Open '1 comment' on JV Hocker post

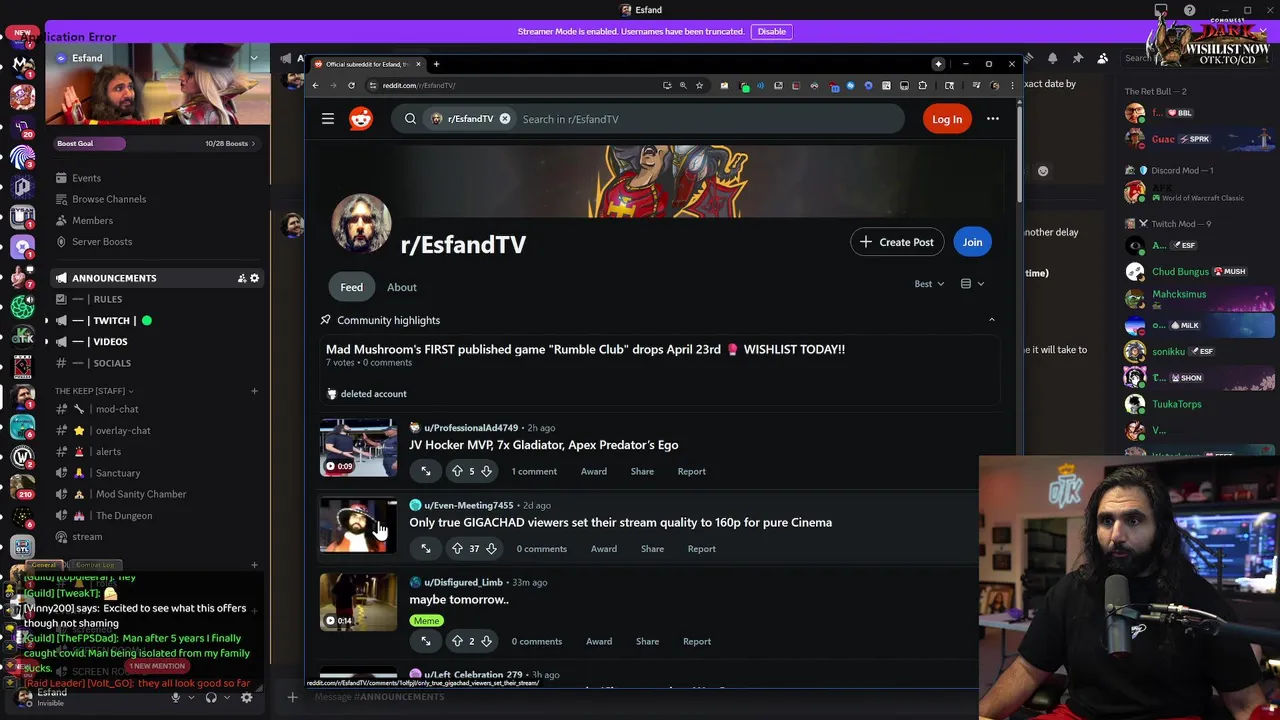click(x=534, y=471)
